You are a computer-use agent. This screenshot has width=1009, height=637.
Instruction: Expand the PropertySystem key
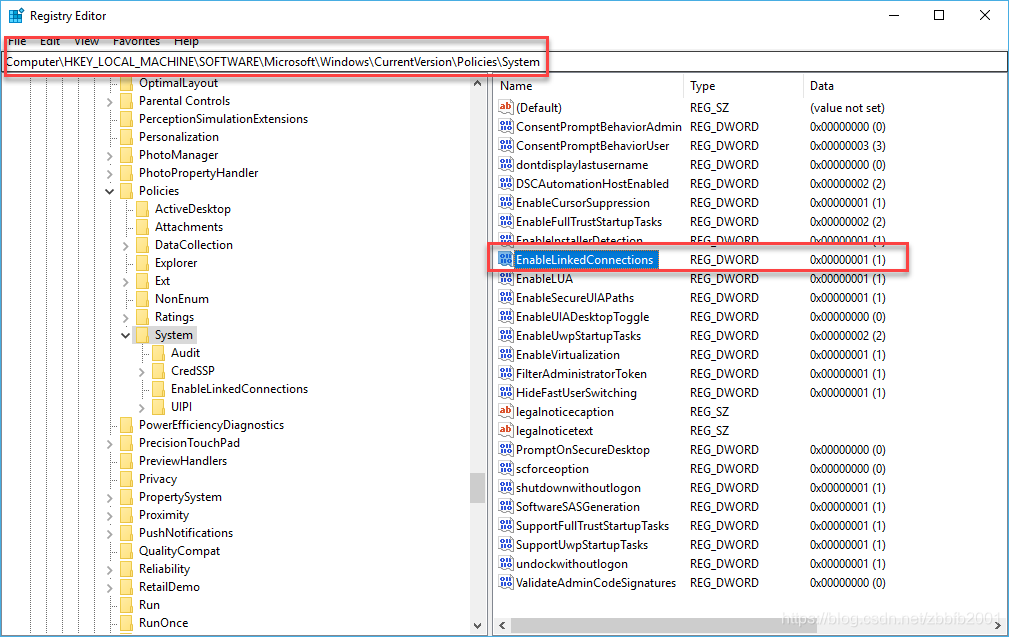(x=109, y=497)
